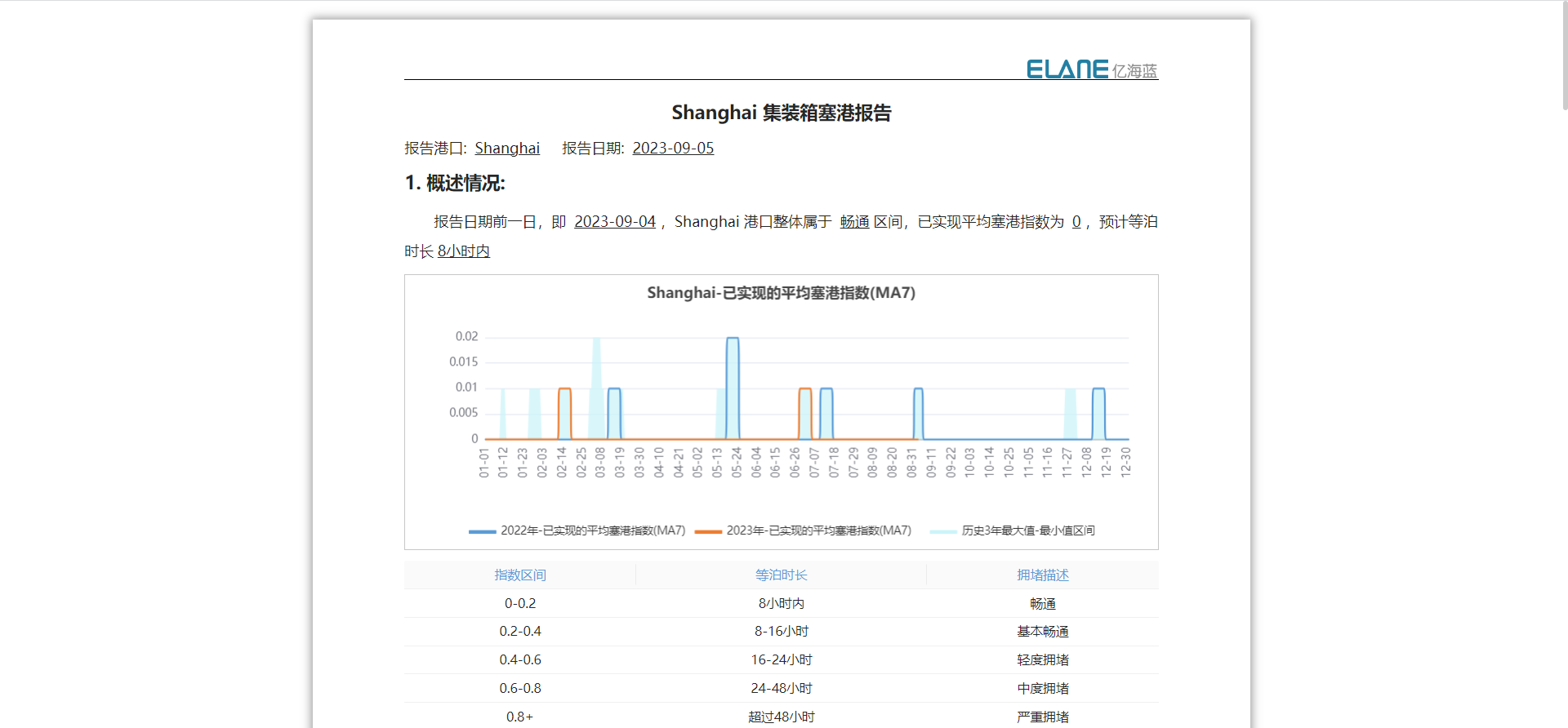The width and height of the screenshot is (1568, 728).
Task: Select the '0.2-0.4' table cell
Action: point(520,631)
